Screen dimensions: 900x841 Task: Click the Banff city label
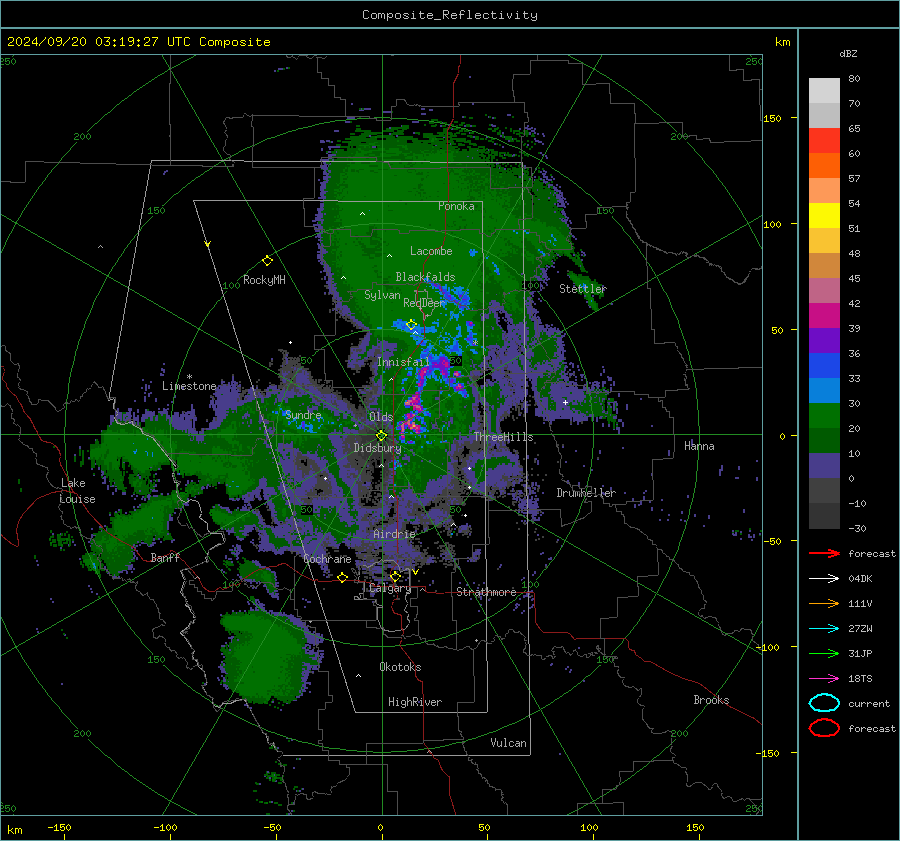(x=165, y=558)
